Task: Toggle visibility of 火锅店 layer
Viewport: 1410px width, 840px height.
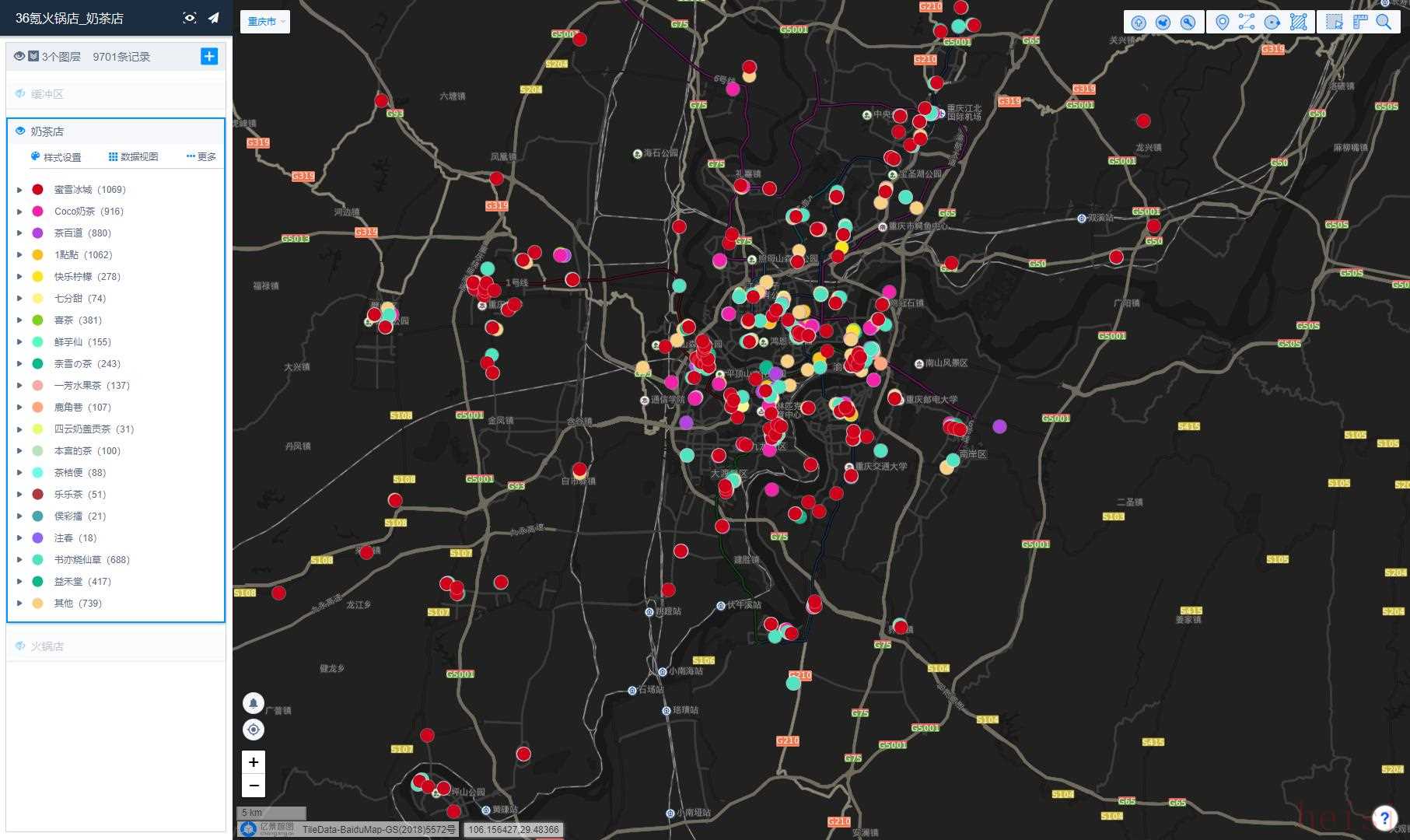Action: [x=20, y=646]
